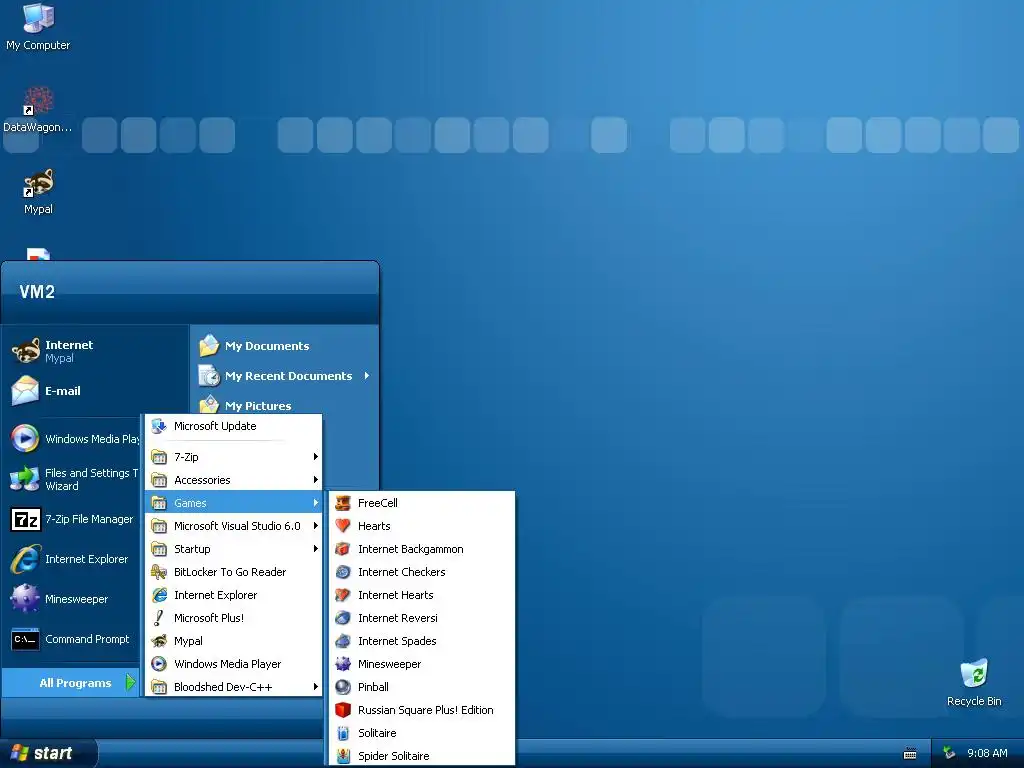Image resolution: width=1024 pixels, height=768 pixels.
Task: Click the Solitaire card icon
Action: tap(343, 733)
